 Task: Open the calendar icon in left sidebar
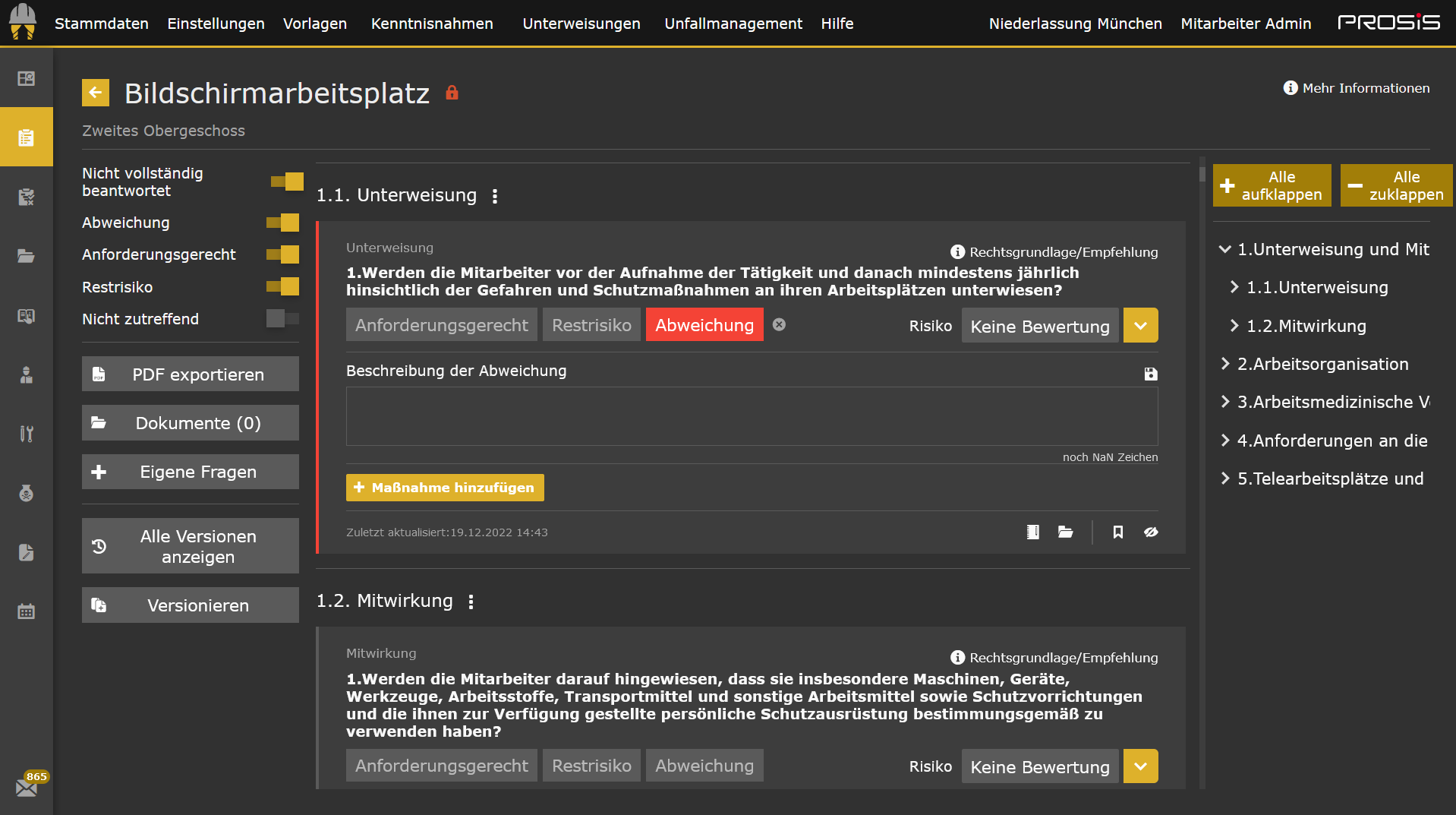coord(26,611)
